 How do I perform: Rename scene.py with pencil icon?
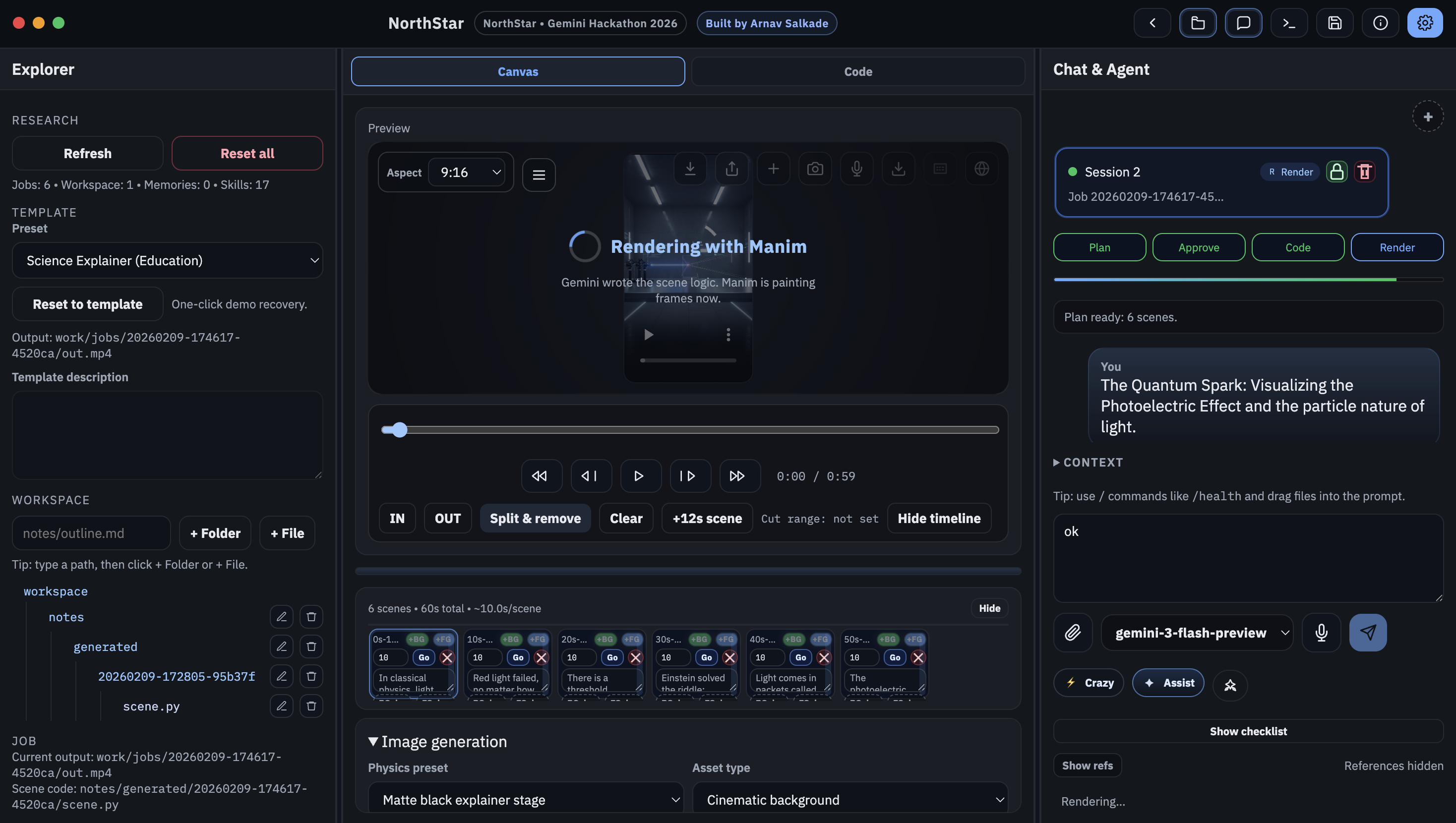tap(282, 706)
